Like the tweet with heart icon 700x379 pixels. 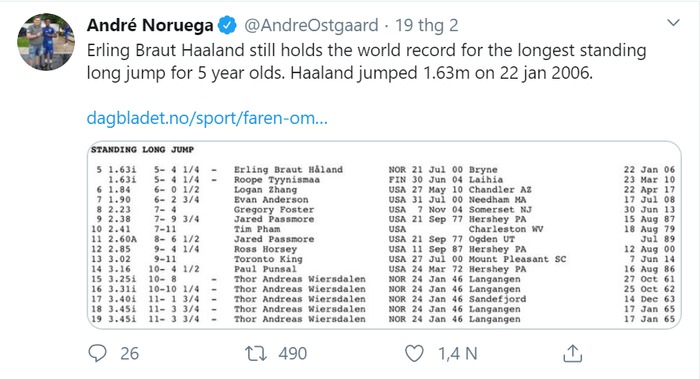tap(414, 354)
